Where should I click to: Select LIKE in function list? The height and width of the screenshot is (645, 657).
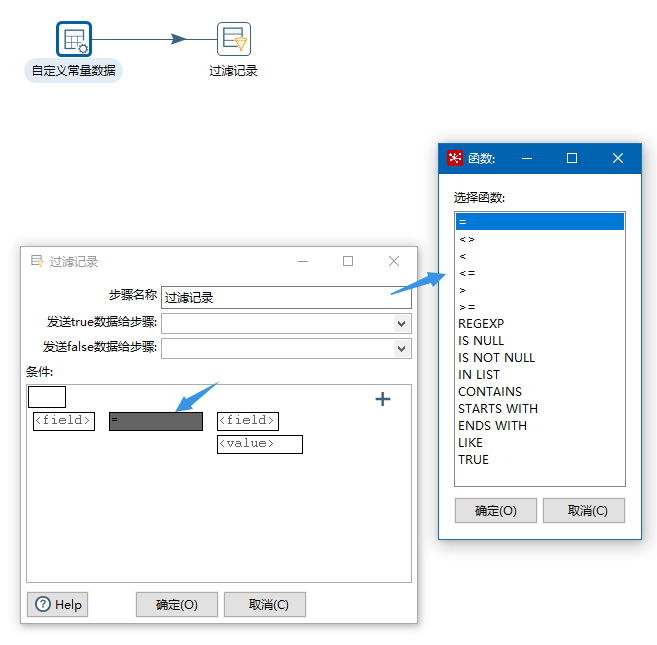pyautogui.click(x=540, y=443)
